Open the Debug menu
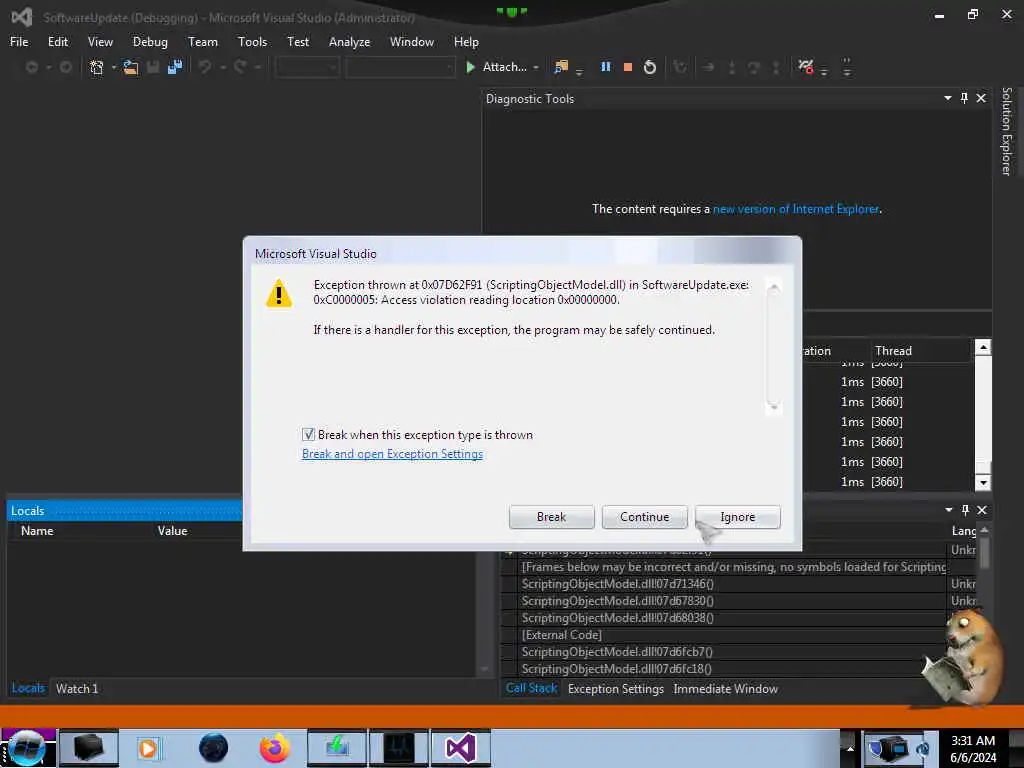Viewport: 1024px width, 768px height. pos(150,42)
